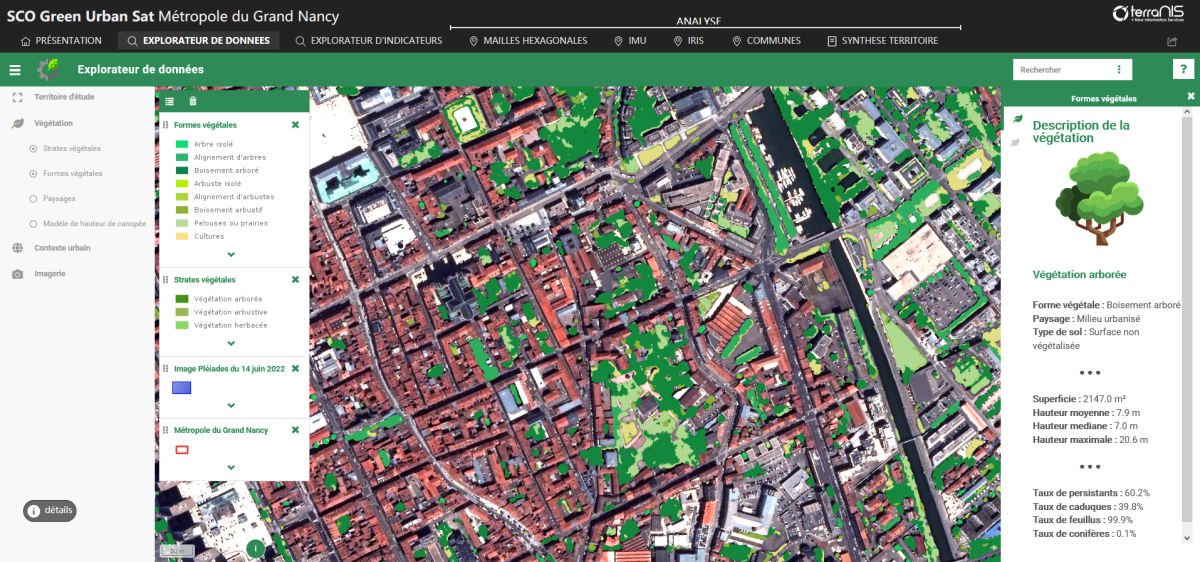Toggle the Strates végétales radio button
1200x562 pixels.
tap(33, 148)
